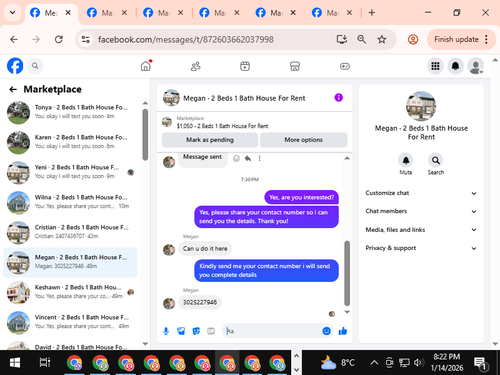Switch to the third Facebook browser tab

click(x=163, y=13)
